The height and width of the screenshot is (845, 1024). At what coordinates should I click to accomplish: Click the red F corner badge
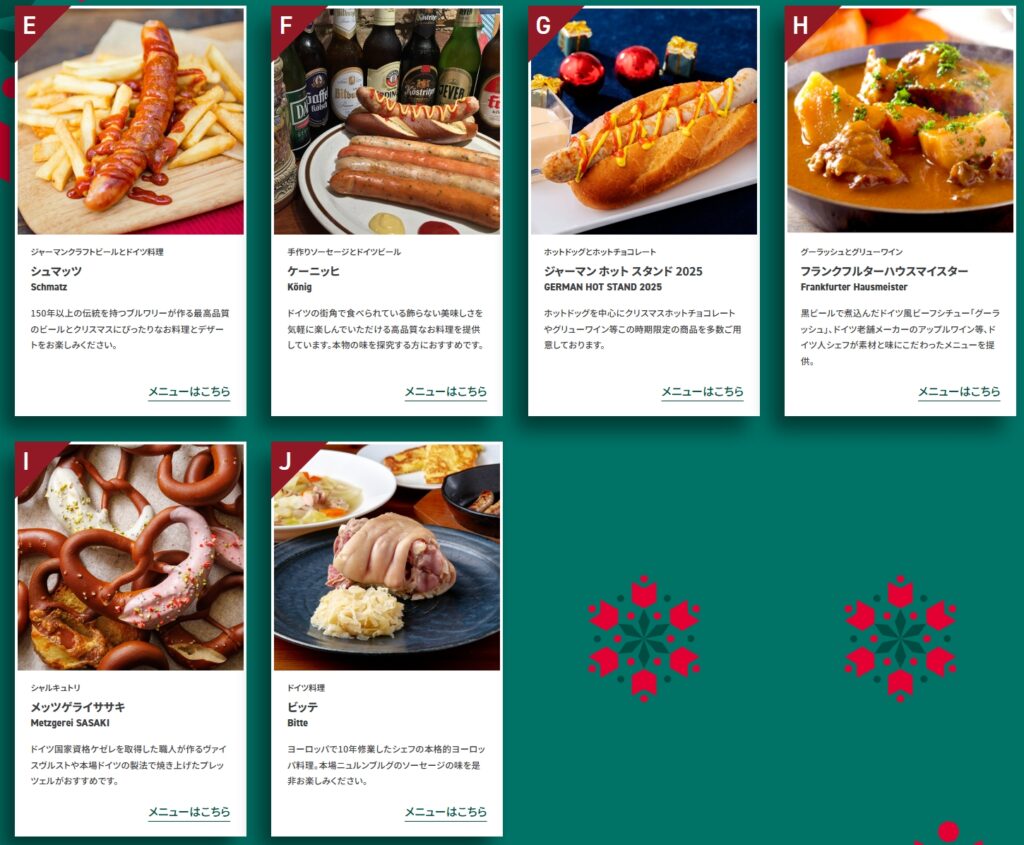click(289, 24)
